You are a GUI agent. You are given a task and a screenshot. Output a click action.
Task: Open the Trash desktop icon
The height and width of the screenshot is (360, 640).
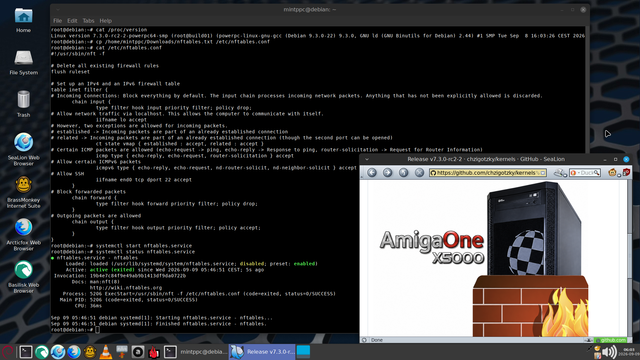point(23,104)
